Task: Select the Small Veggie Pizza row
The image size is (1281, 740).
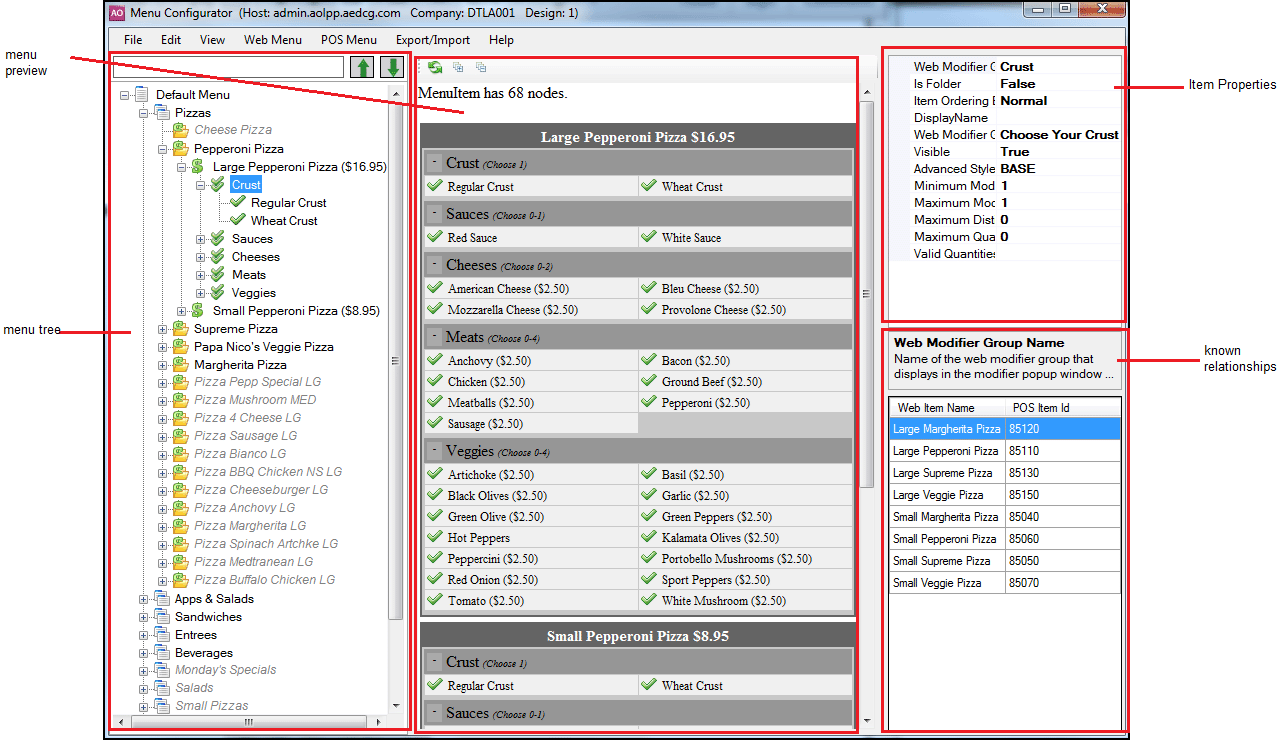Action: click(1005, 583)
